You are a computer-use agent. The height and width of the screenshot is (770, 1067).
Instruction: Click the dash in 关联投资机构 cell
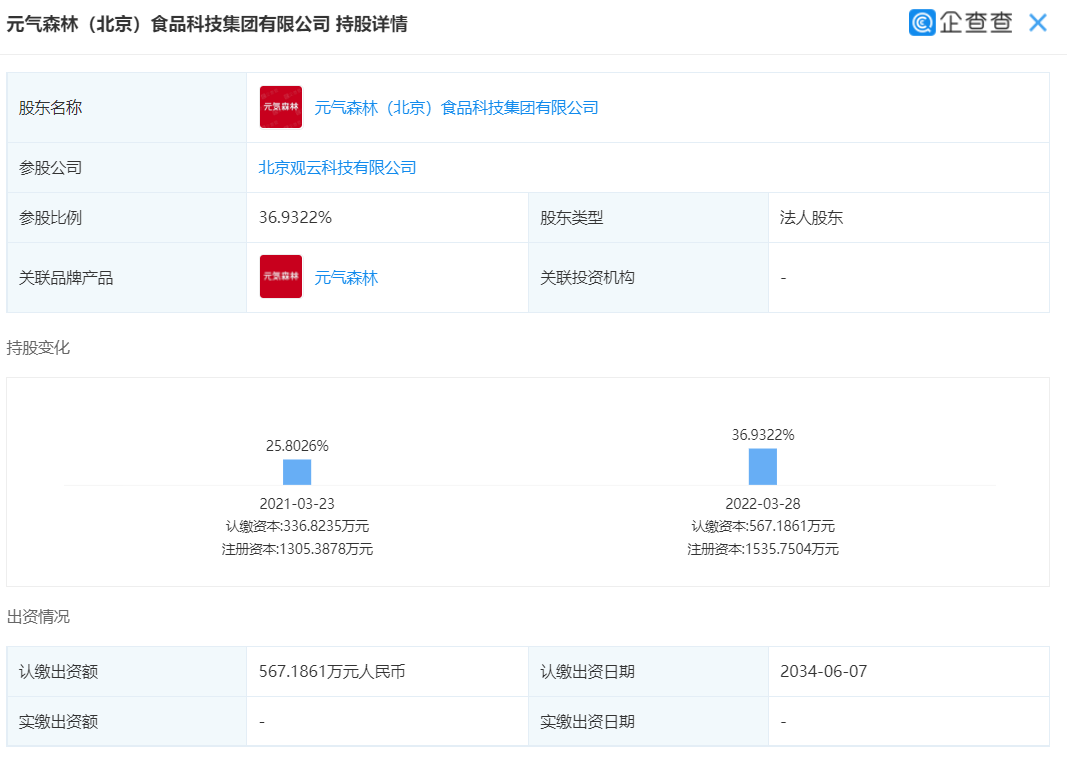pyautogui.click(x=782, y=277)
